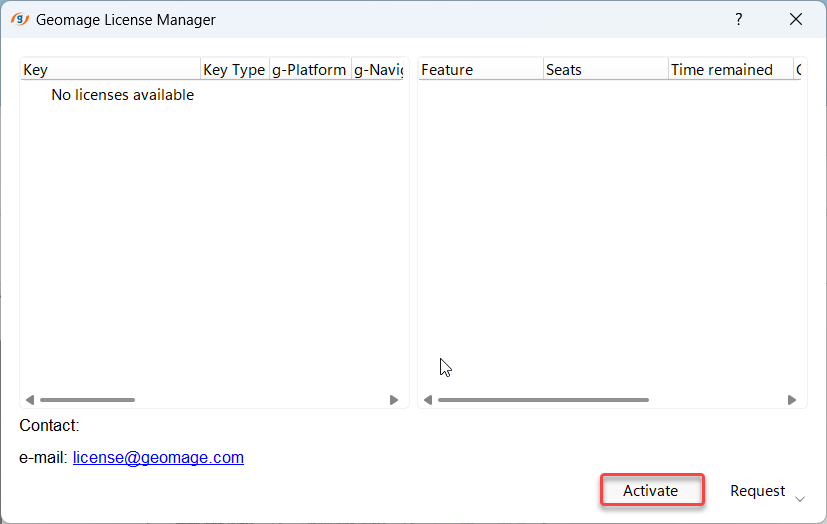Click the Activate button

(x=652, y=490)
